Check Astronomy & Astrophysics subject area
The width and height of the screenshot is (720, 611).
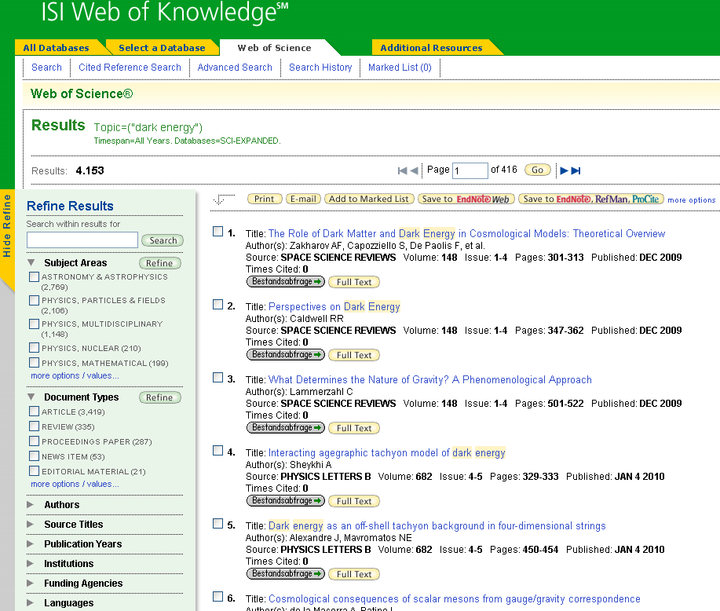34,277
